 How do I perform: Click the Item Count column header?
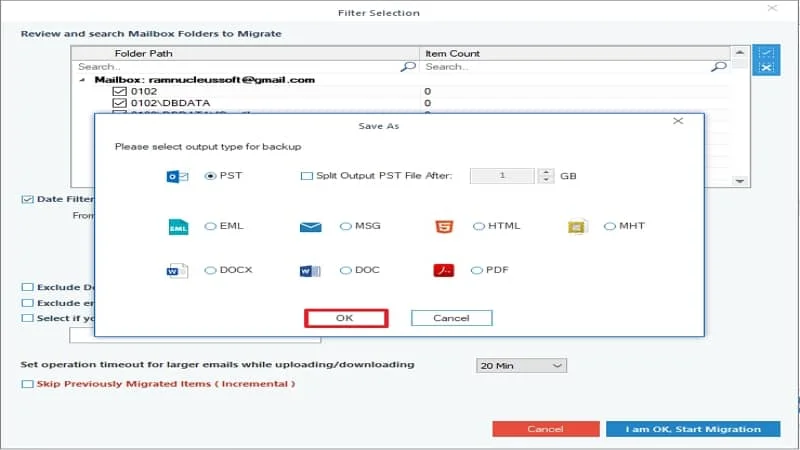575,53
